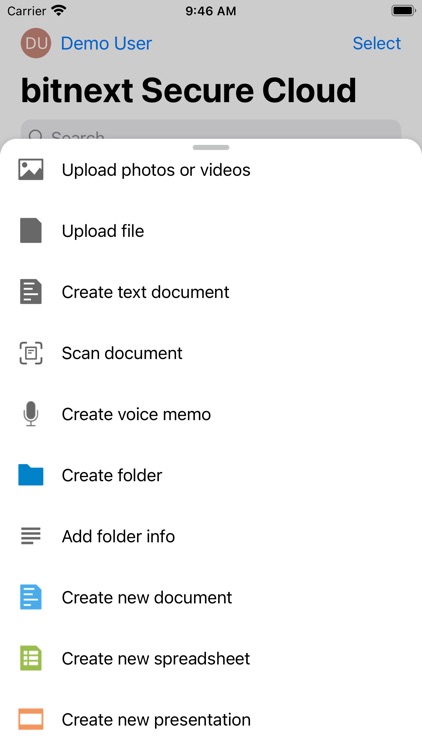Viewport: 422px width, 750px height.
Task: Tap the Select button at top right
Action: pos(377,43)
